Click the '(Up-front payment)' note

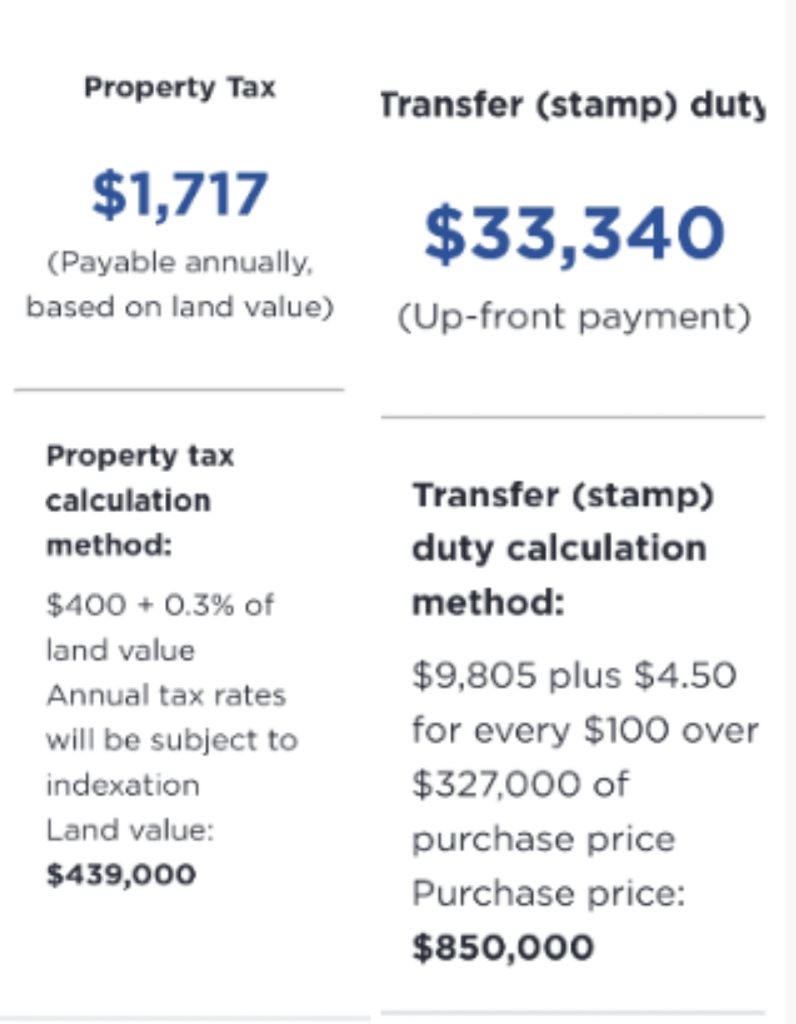(573, 317)
